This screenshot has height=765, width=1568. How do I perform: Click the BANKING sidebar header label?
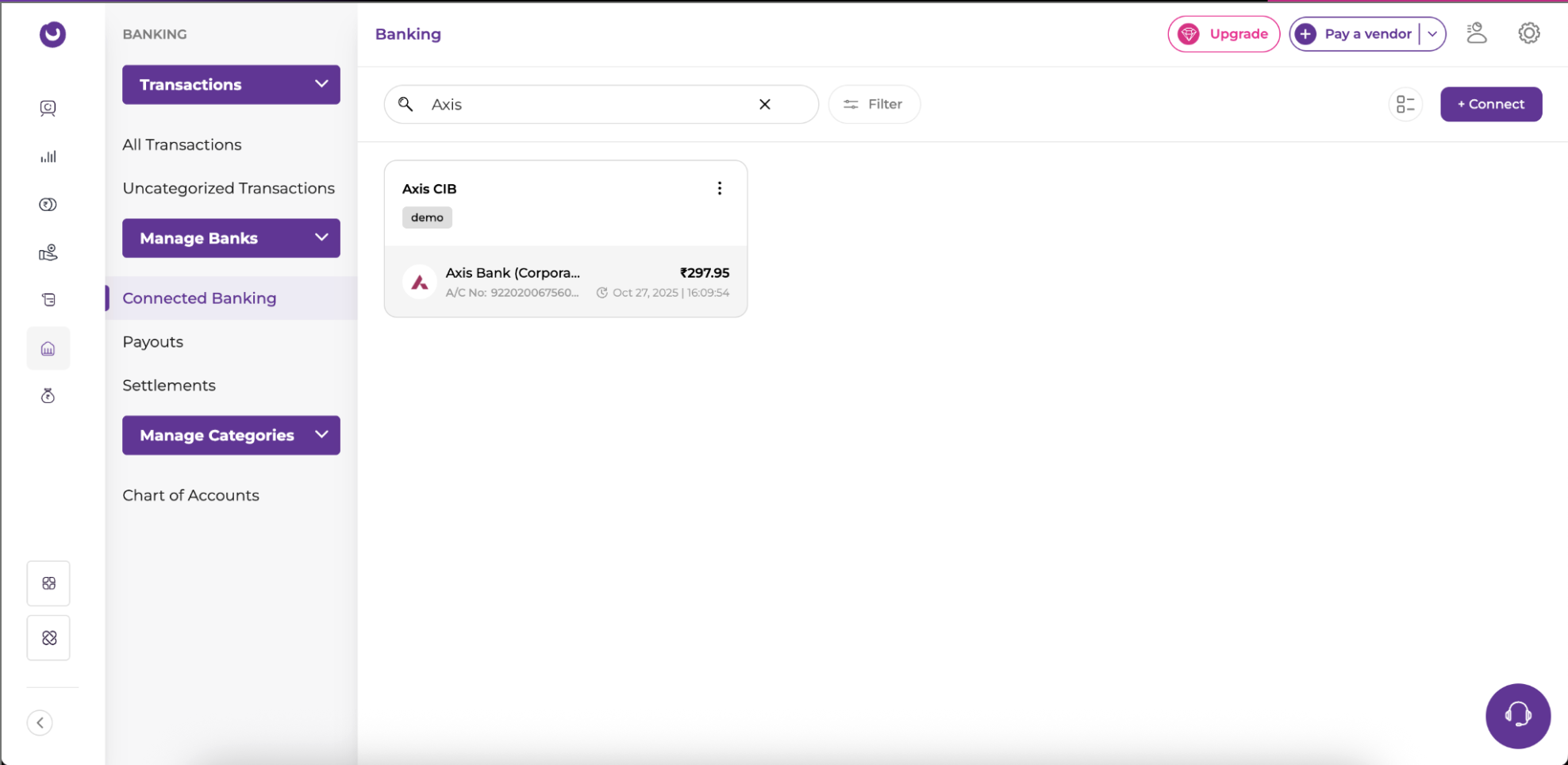[155, 34]
